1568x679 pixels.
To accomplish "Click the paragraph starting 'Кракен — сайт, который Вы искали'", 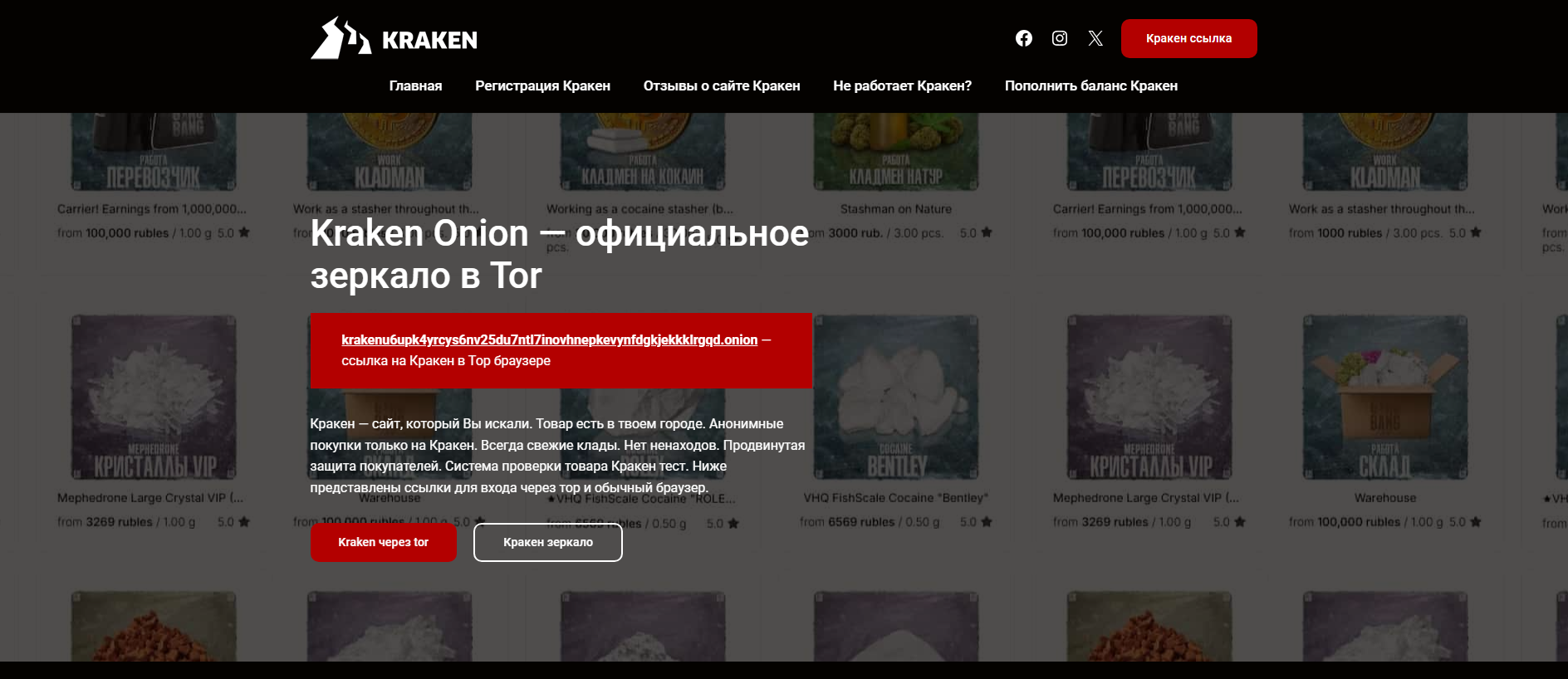I will coord(558,456).
